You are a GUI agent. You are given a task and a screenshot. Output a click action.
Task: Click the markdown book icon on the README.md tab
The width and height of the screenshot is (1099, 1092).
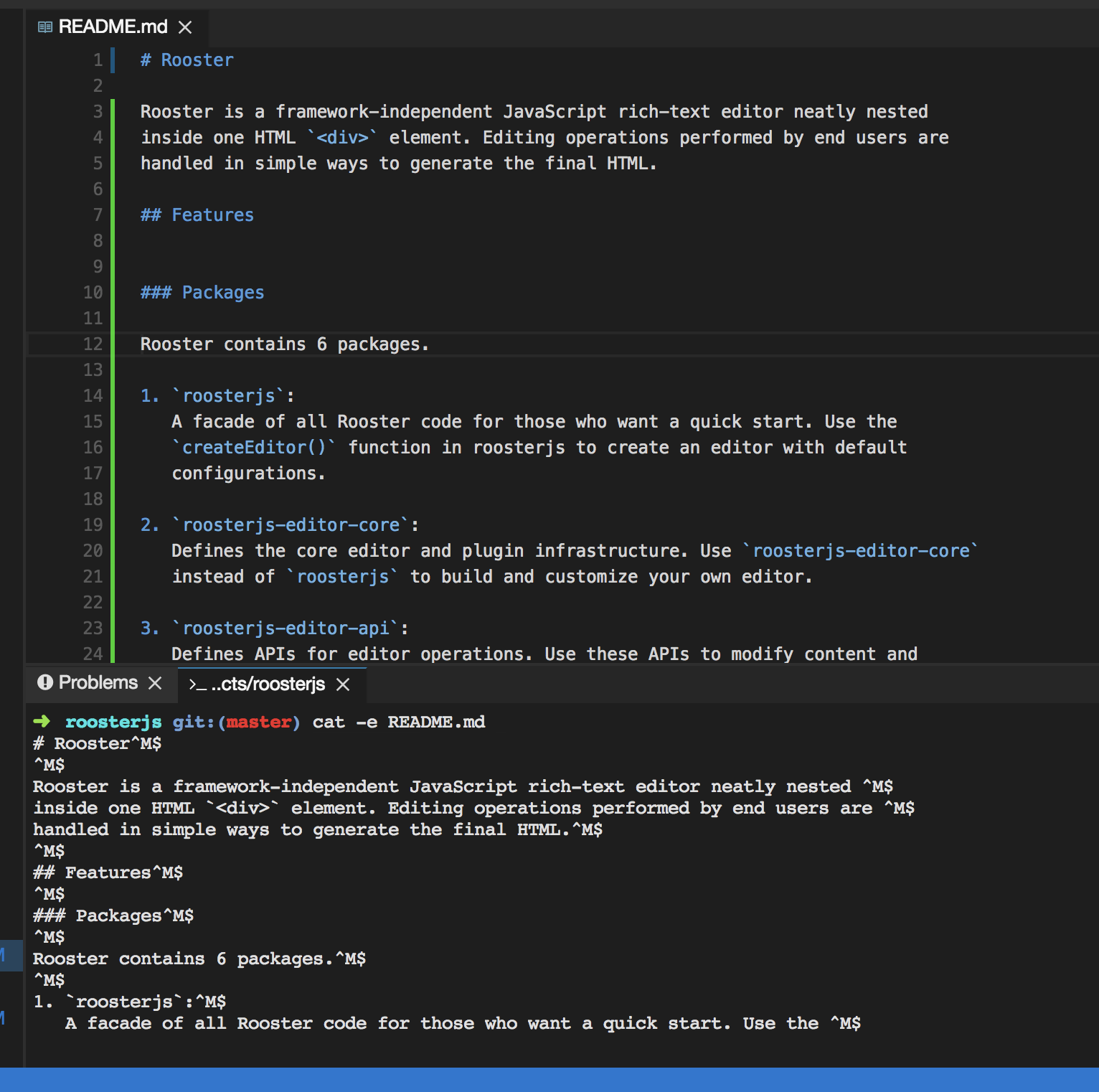coord(45,27)
